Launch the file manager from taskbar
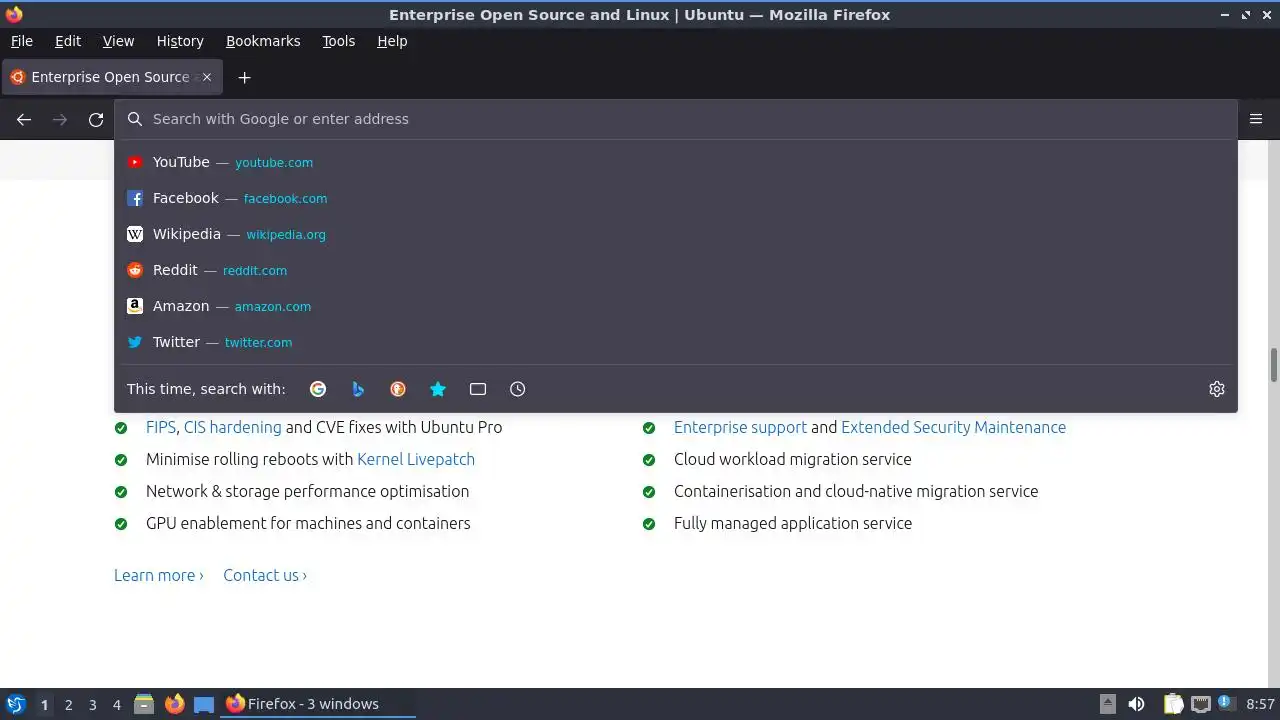The height and width of the screenshot is (720, 1280). [x=144, y=704]
